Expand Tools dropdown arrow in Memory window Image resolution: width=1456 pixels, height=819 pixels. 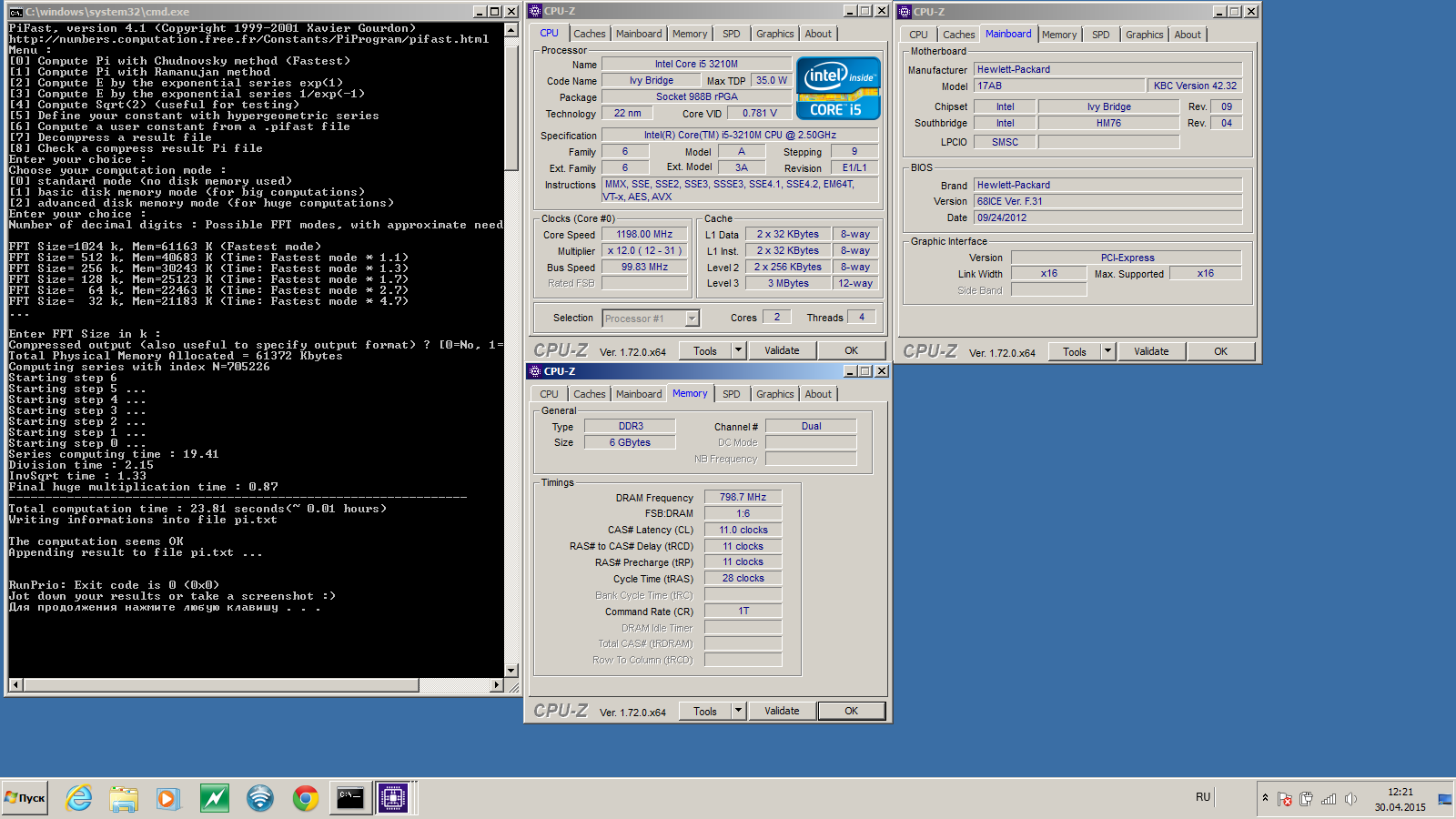point(739,711)
